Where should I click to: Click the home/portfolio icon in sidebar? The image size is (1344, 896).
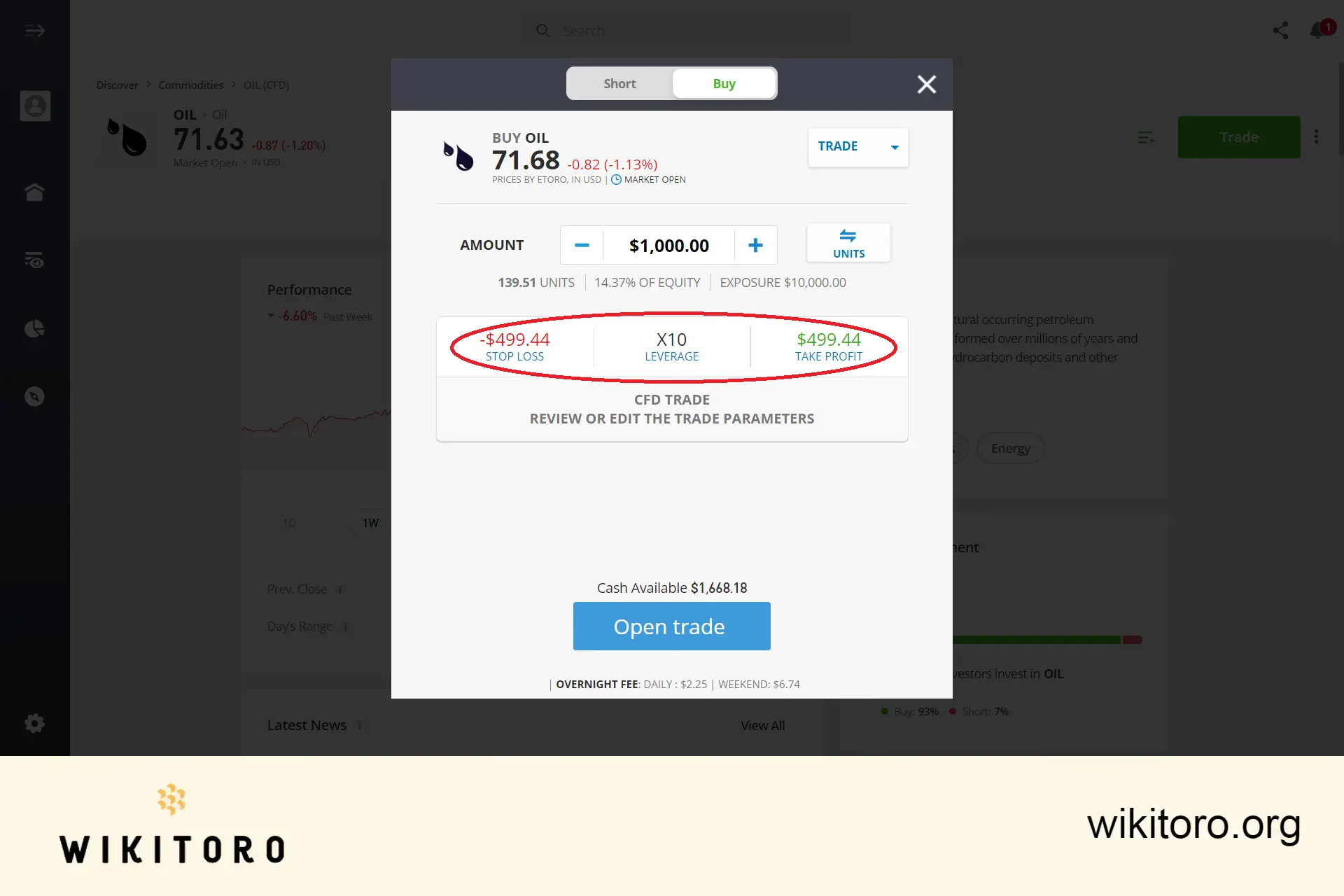tap(34, 191)
